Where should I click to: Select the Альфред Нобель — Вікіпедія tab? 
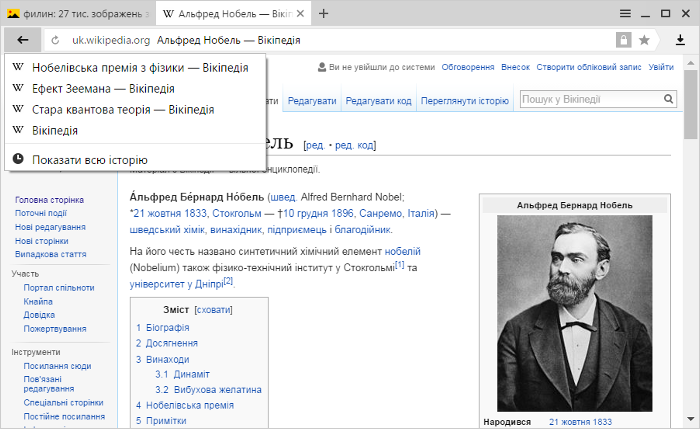(x=231, y=14)
